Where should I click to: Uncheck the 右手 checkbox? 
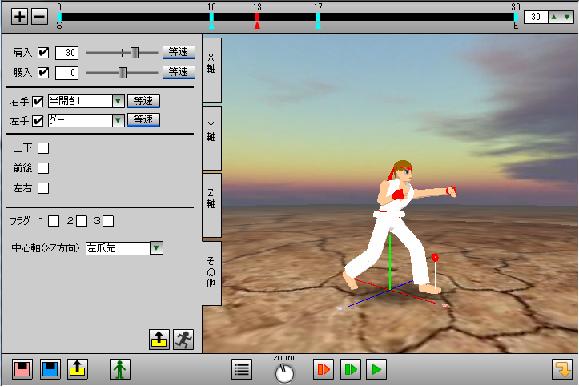click(x=38, y=101)
